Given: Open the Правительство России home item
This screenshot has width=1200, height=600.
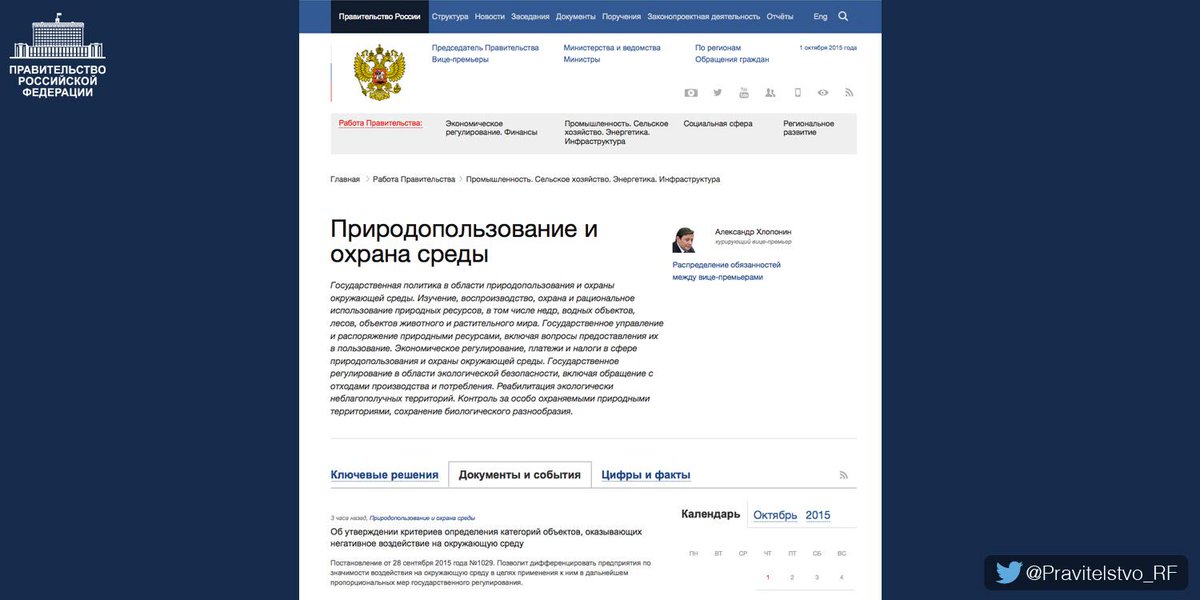Looking at the screenshot, I should coord(379,17).
